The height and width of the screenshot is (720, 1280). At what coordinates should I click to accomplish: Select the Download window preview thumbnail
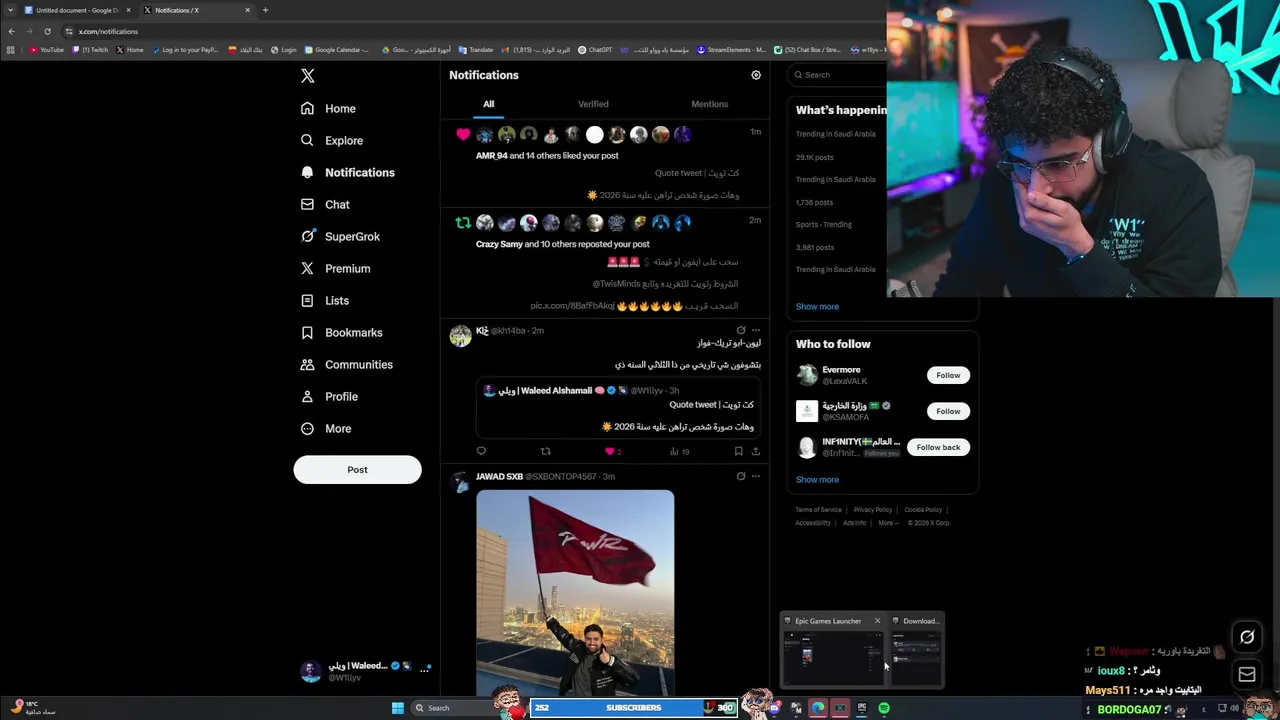tap(916, 658)
